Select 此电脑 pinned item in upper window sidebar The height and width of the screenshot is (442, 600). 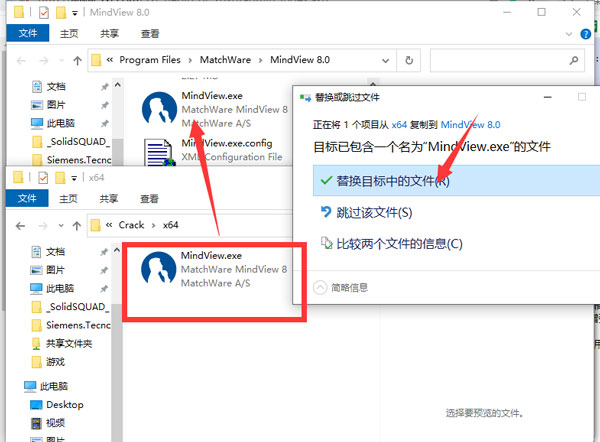60,123
